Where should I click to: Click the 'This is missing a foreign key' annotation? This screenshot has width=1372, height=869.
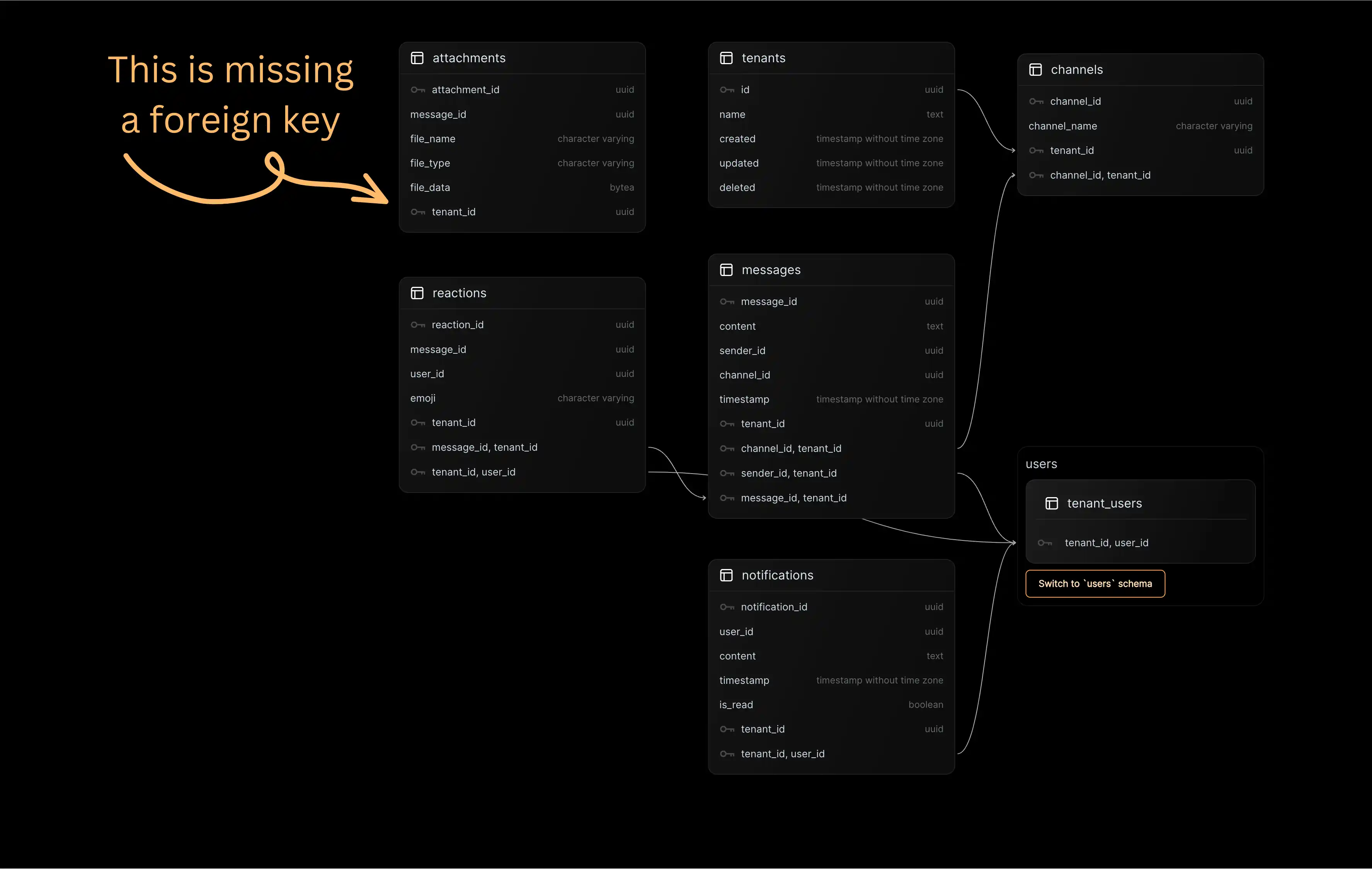tap(230, 95)
